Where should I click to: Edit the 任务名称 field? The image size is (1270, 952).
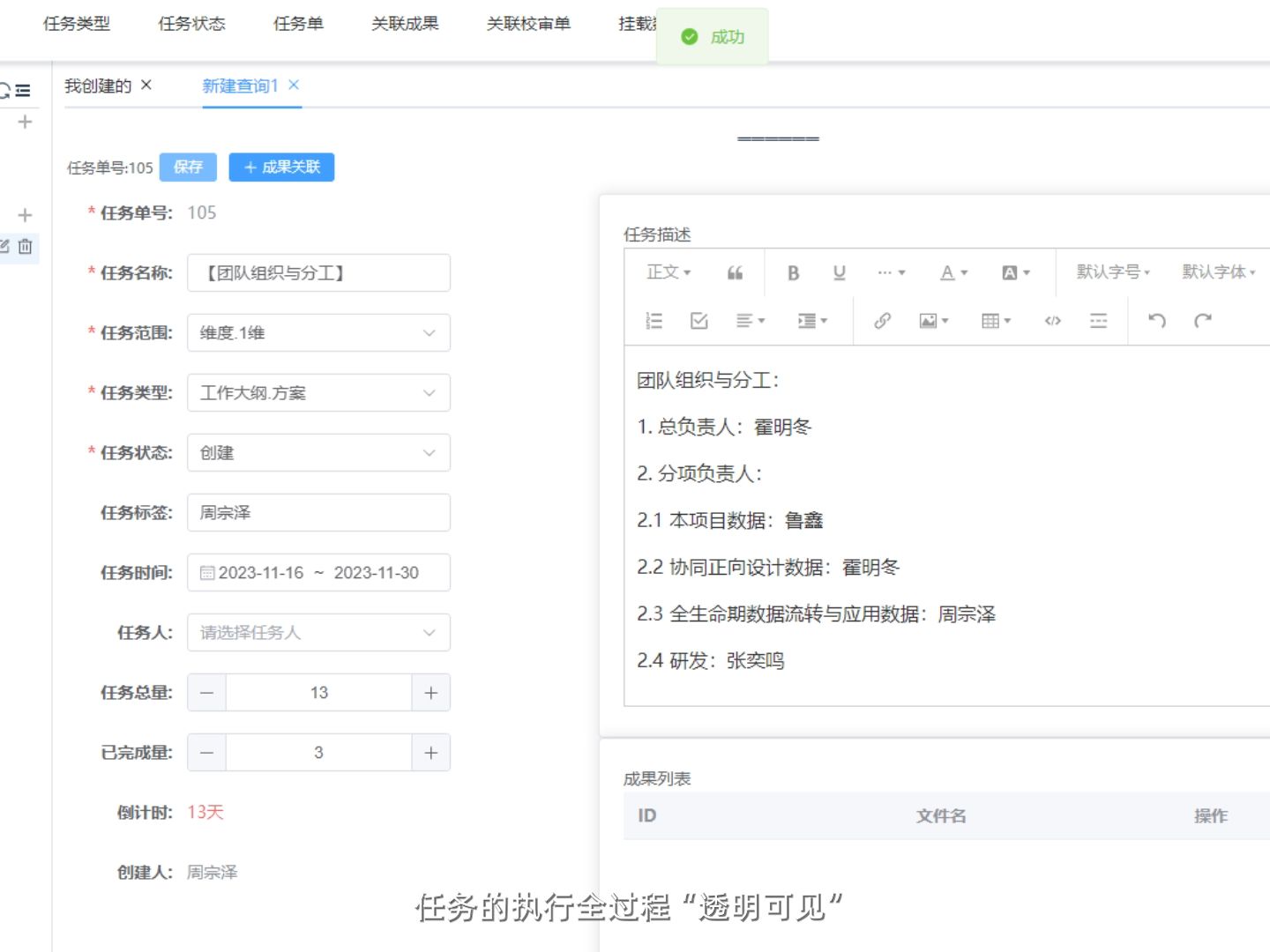pos(318,273)
